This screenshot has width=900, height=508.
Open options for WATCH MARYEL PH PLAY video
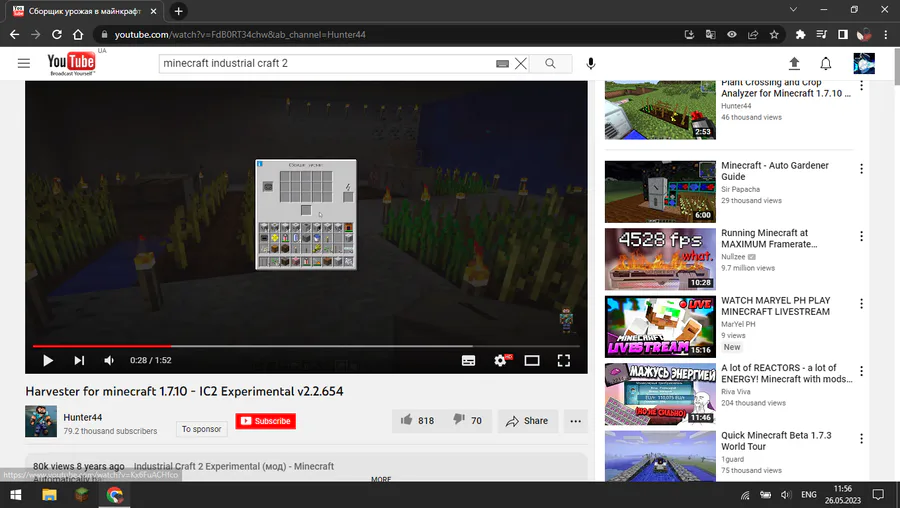click(861, 304)
